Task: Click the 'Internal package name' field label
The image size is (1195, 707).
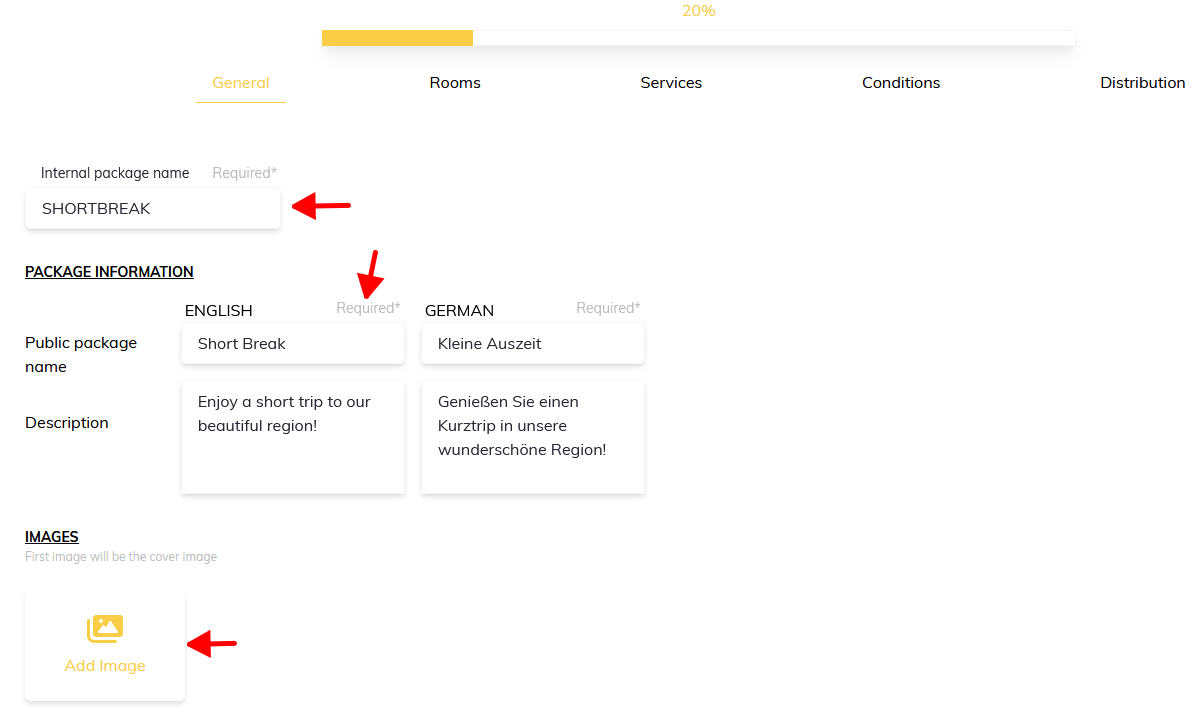Action: [115, 173]
